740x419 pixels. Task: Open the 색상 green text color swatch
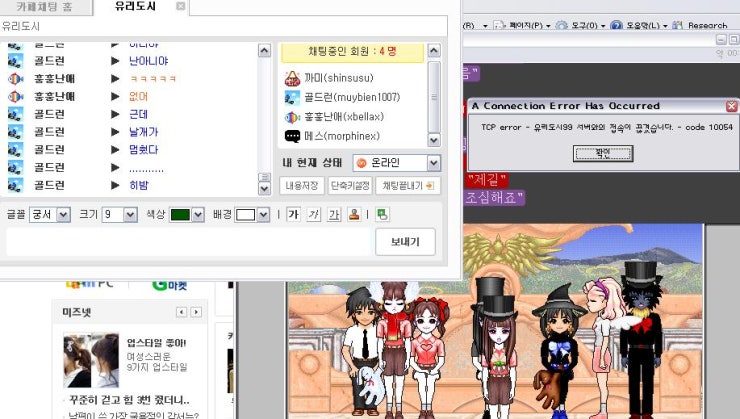(186, 215)
